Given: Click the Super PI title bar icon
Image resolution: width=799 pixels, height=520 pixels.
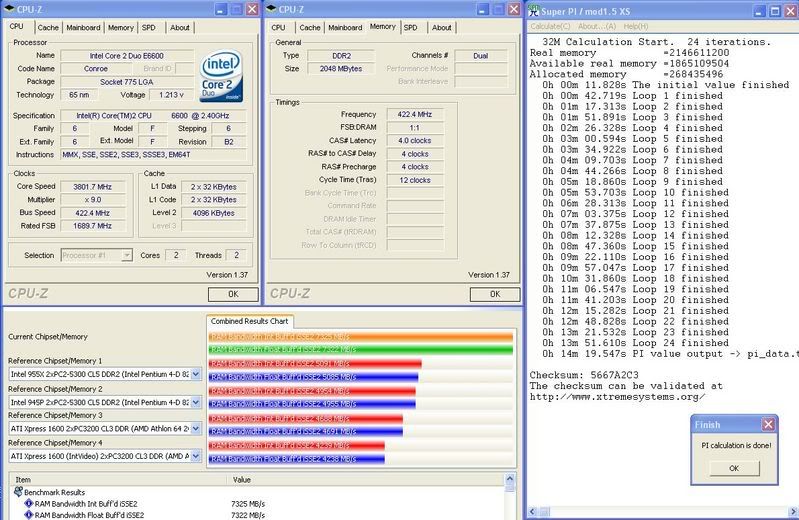Looking at the screenshot, I should pyautogui.click(x=534, y=10).
